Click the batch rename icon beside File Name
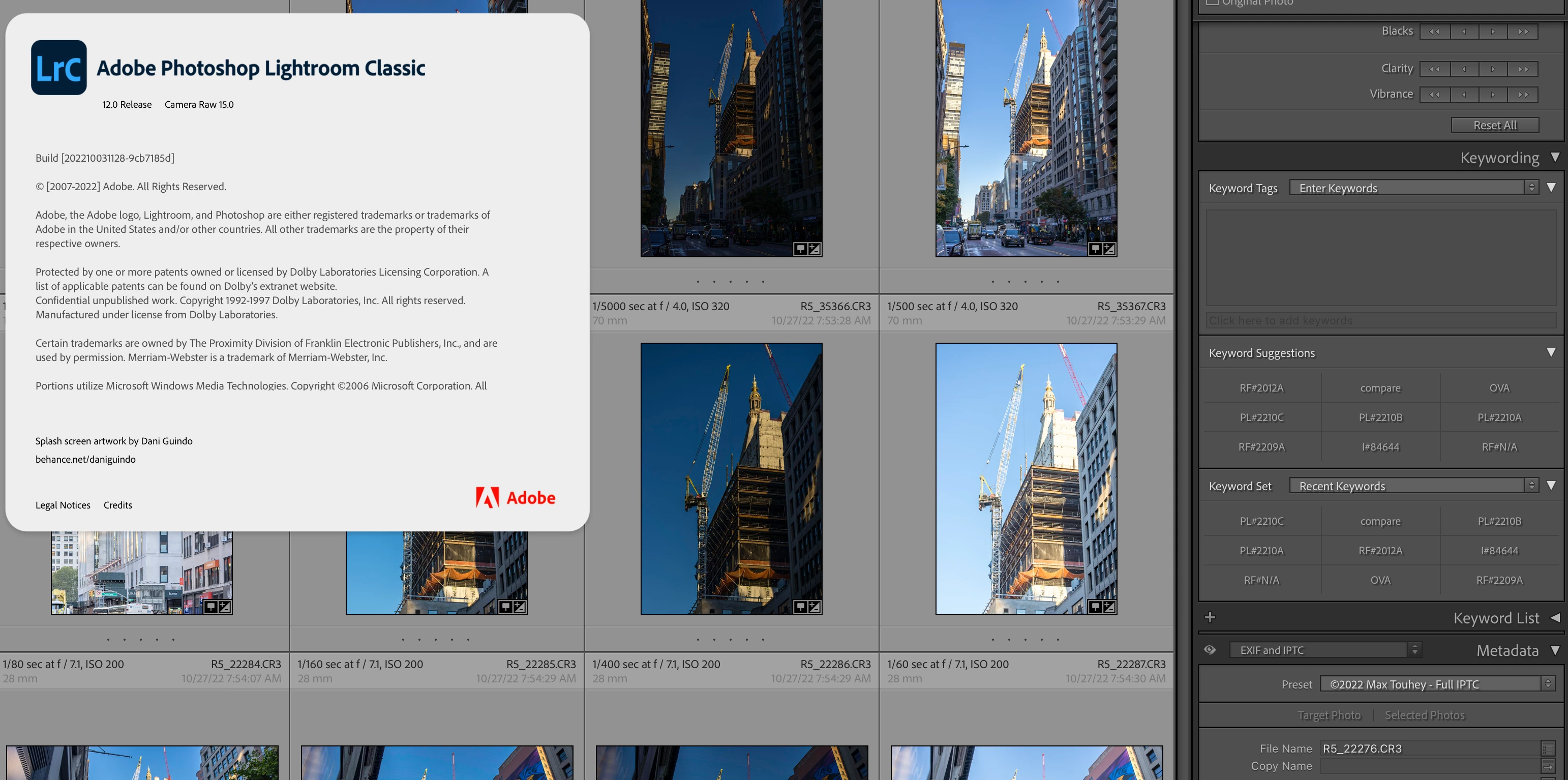Screen dimensions: 1568x780 tap(1548, 748)
